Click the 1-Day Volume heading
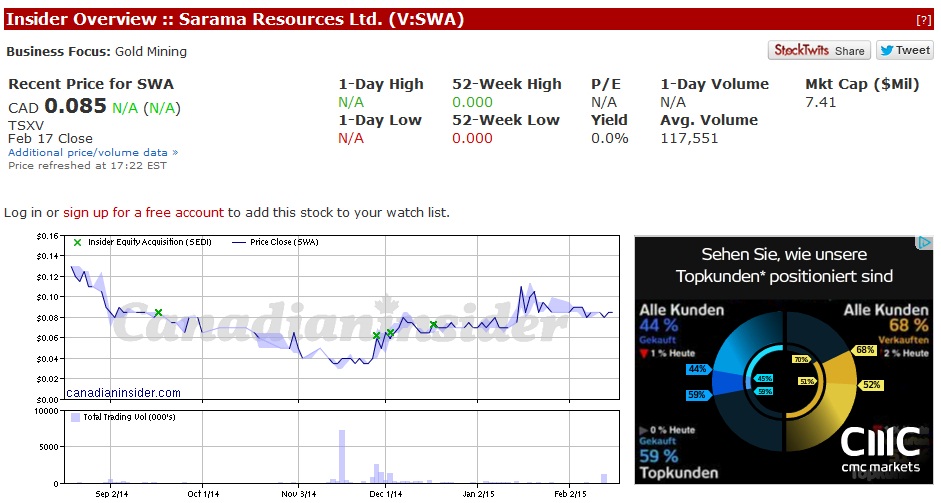The height and width of the screenshot is (503, 941). coord(715,84)
